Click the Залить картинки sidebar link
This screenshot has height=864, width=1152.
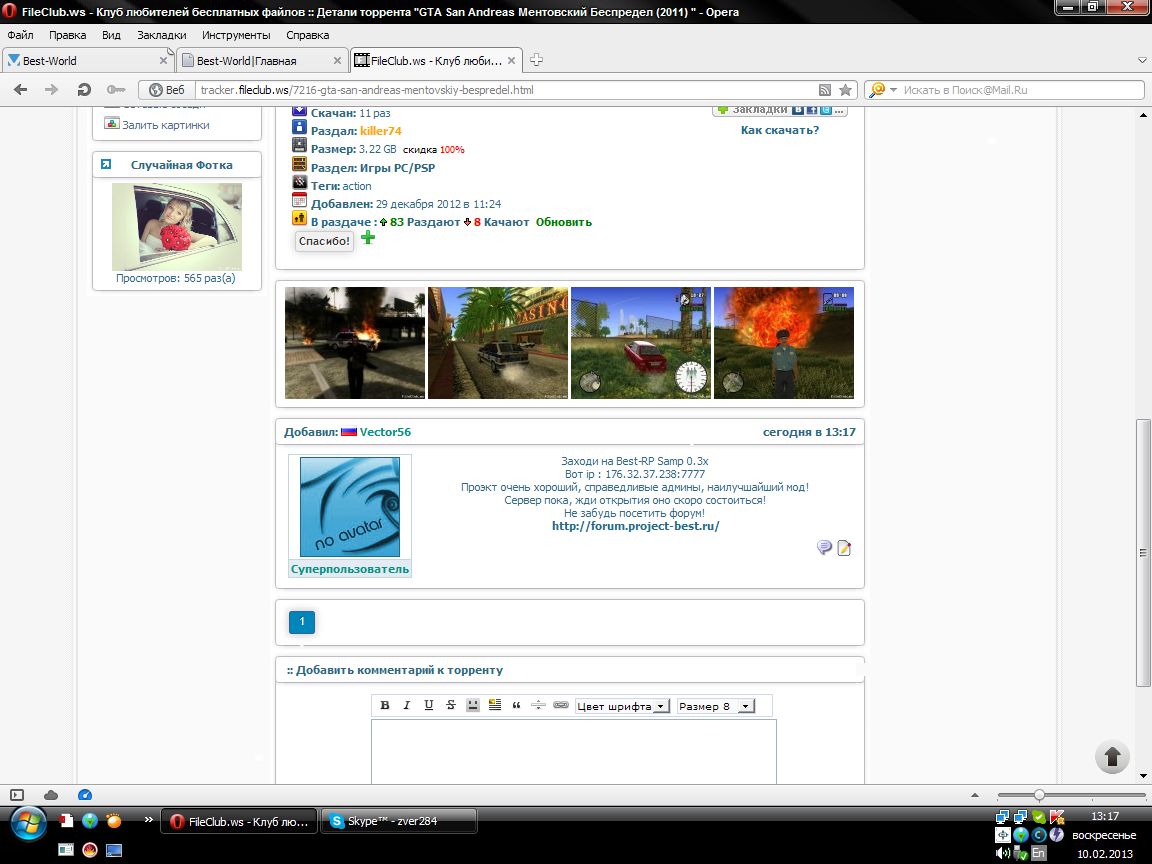165,125
